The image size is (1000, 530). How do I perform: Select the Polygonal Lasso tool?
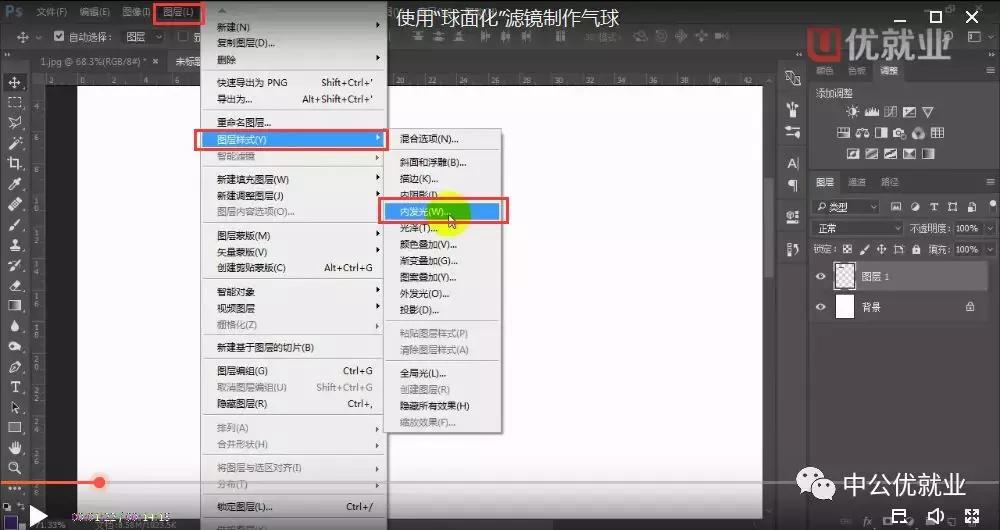point(14,122)
